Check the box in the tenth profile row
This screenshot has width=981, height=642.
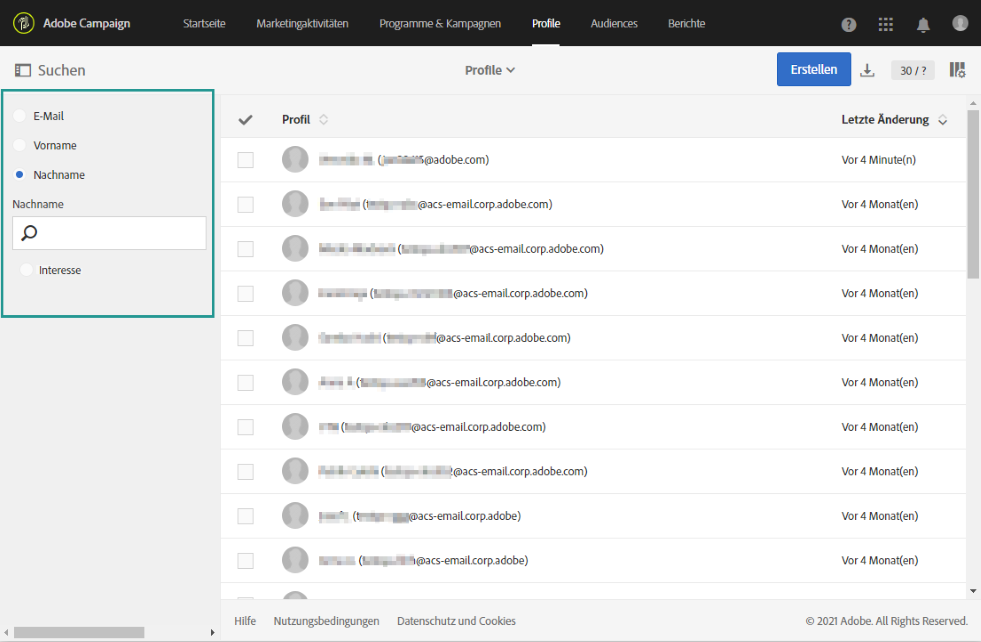click(245, 560)
